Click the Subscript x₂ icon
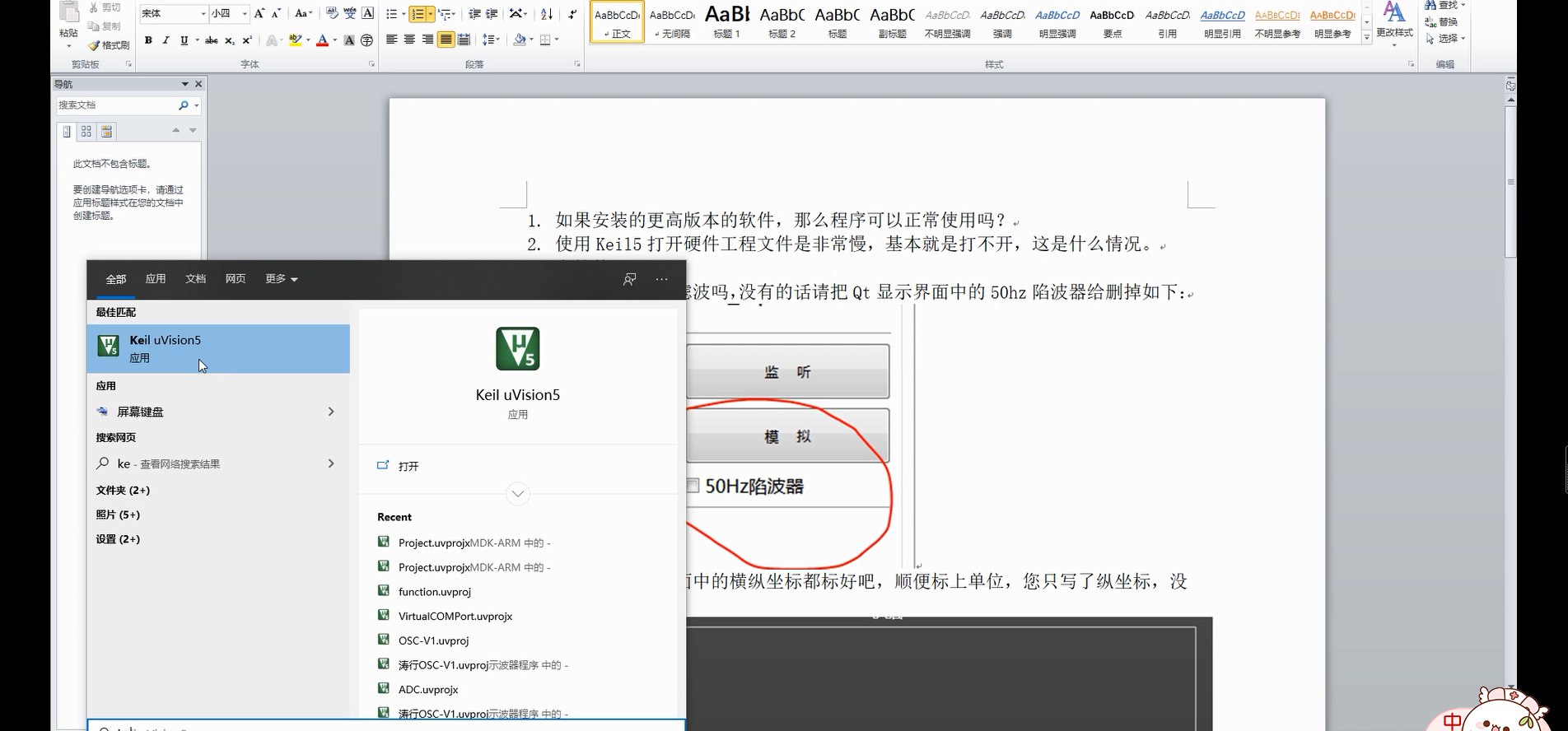1568x731 pixels. pos(230,40)
